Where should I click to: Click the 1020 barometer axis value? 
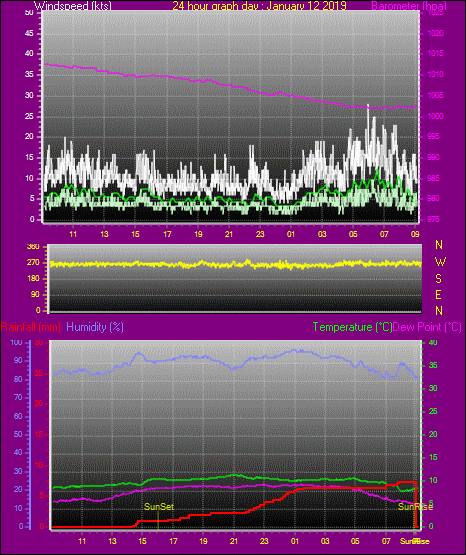coord(436,33)
